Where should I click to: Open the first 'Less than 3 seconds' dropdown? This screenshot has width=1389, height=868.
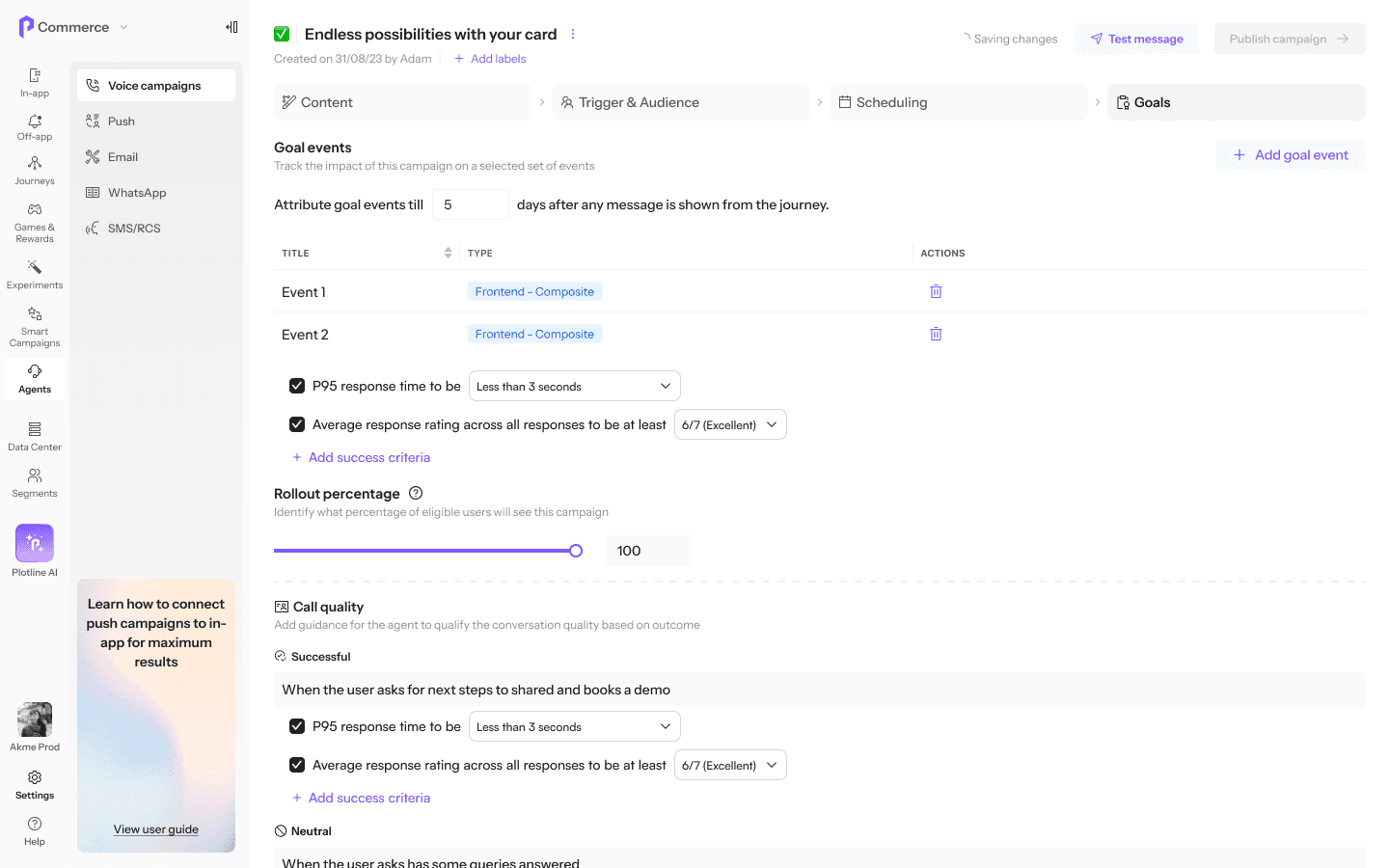[x=574, y=386]
